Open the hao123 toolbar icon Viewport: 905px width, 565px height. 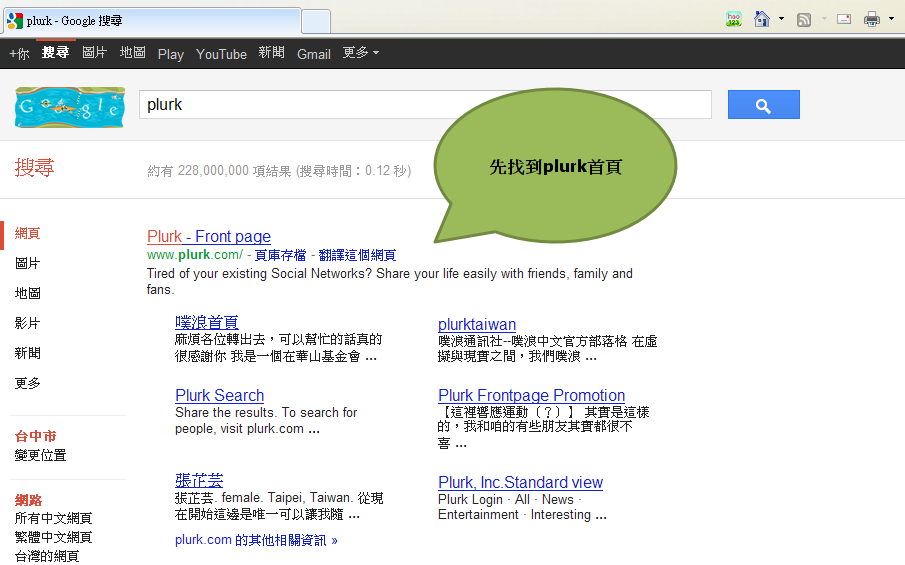(x=734, y=19)
